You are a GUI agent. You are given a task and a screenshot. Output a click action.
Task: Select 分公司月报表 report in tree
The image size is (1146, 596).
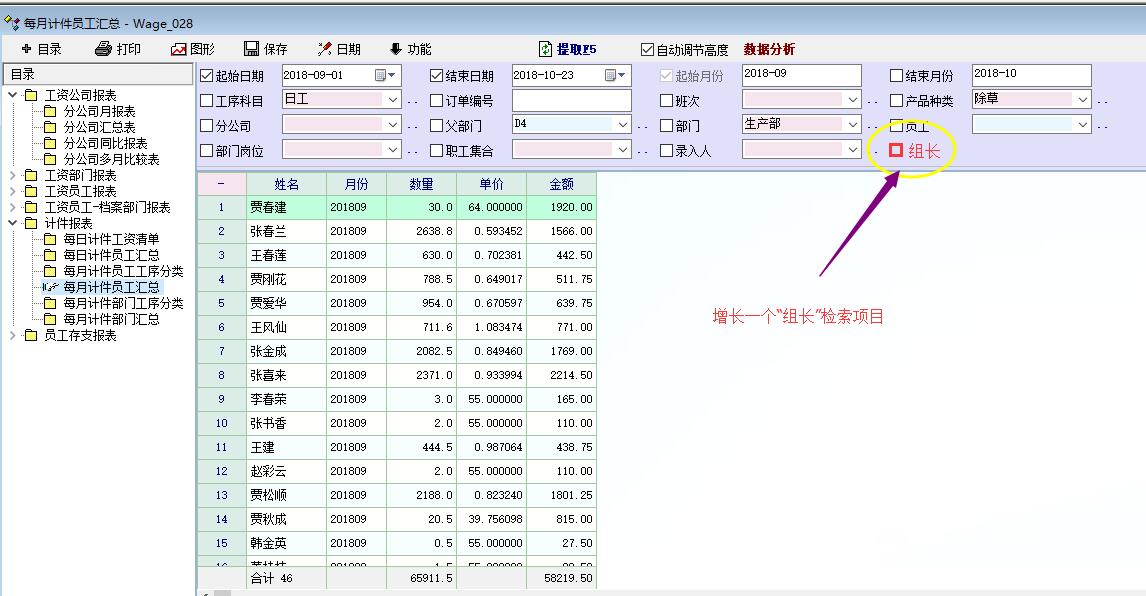(99, 111)
